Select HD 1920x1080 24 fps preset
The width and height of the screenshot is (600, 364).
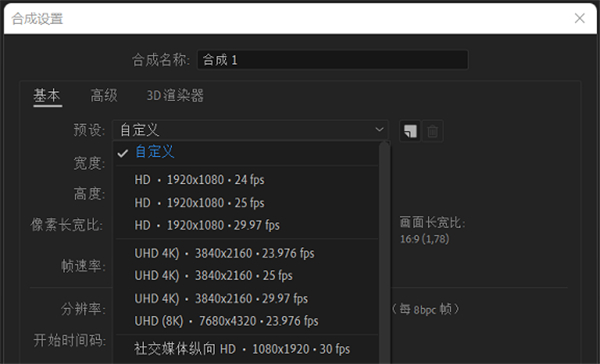[247, 180]
